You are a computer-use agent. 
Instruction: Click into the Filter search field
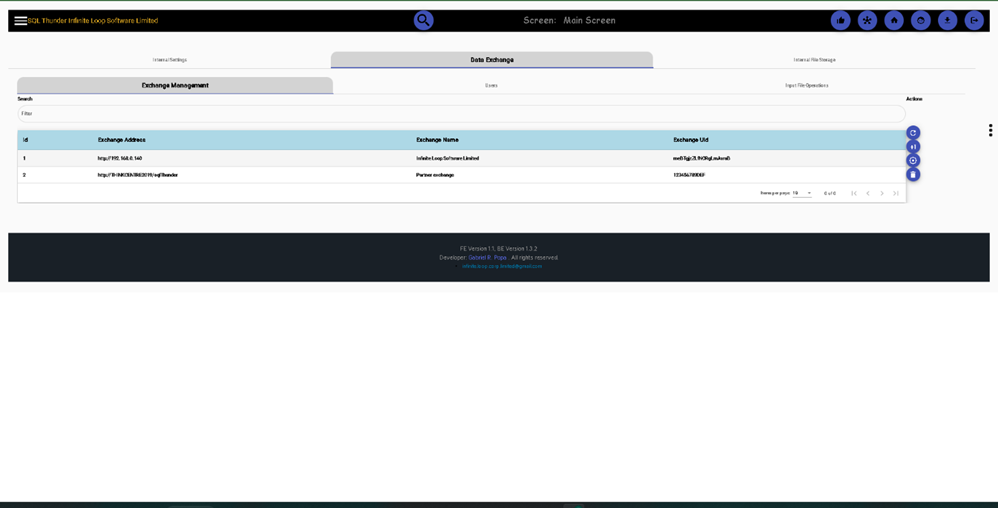click(x=461, y=114)
